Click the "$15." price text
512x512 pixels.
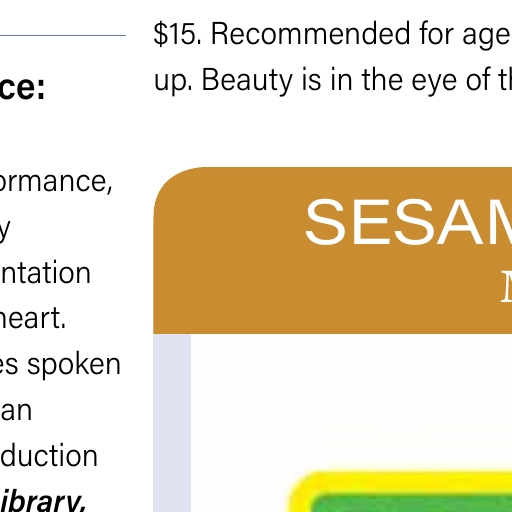(x=177, y=33)
